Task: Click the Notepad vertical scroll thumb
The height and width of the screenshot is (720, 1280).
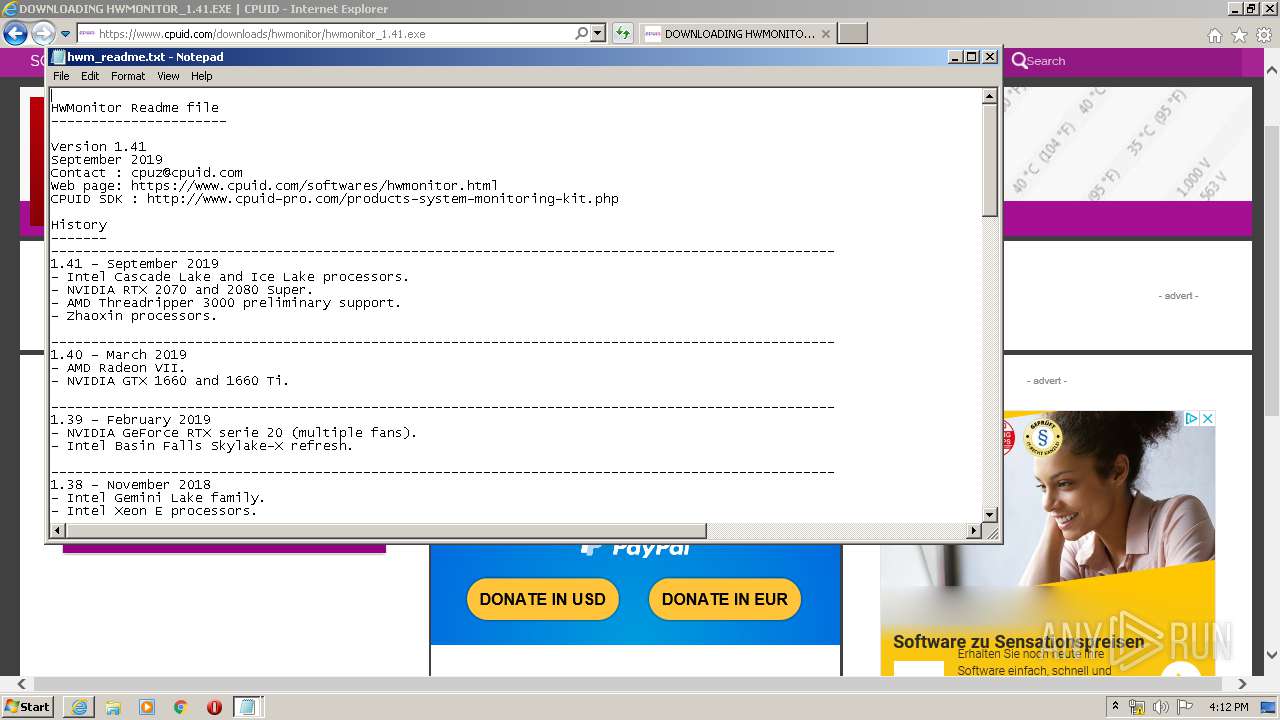Action: click(990, 160)
